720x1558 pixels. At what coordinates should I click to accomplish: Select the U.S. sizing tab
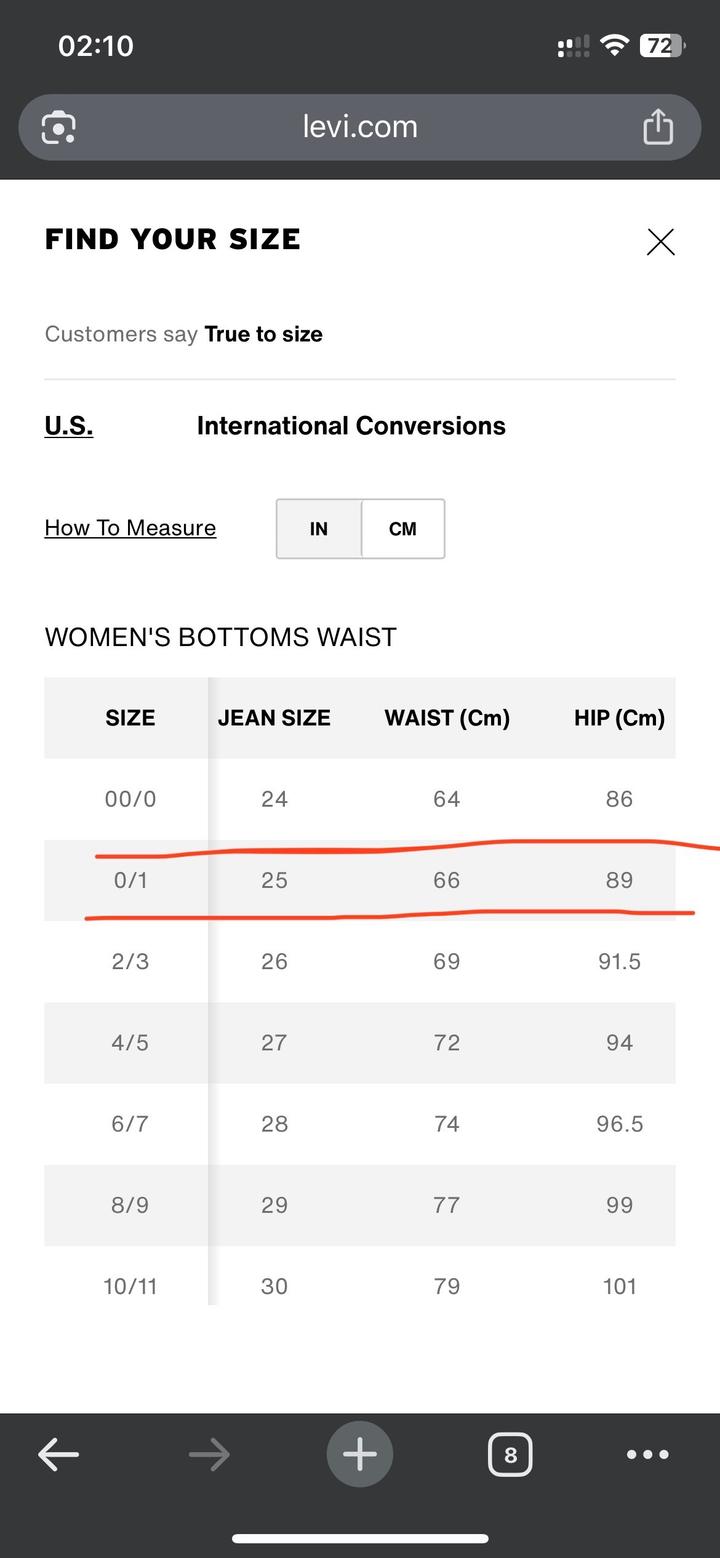(x=69, y=426)
